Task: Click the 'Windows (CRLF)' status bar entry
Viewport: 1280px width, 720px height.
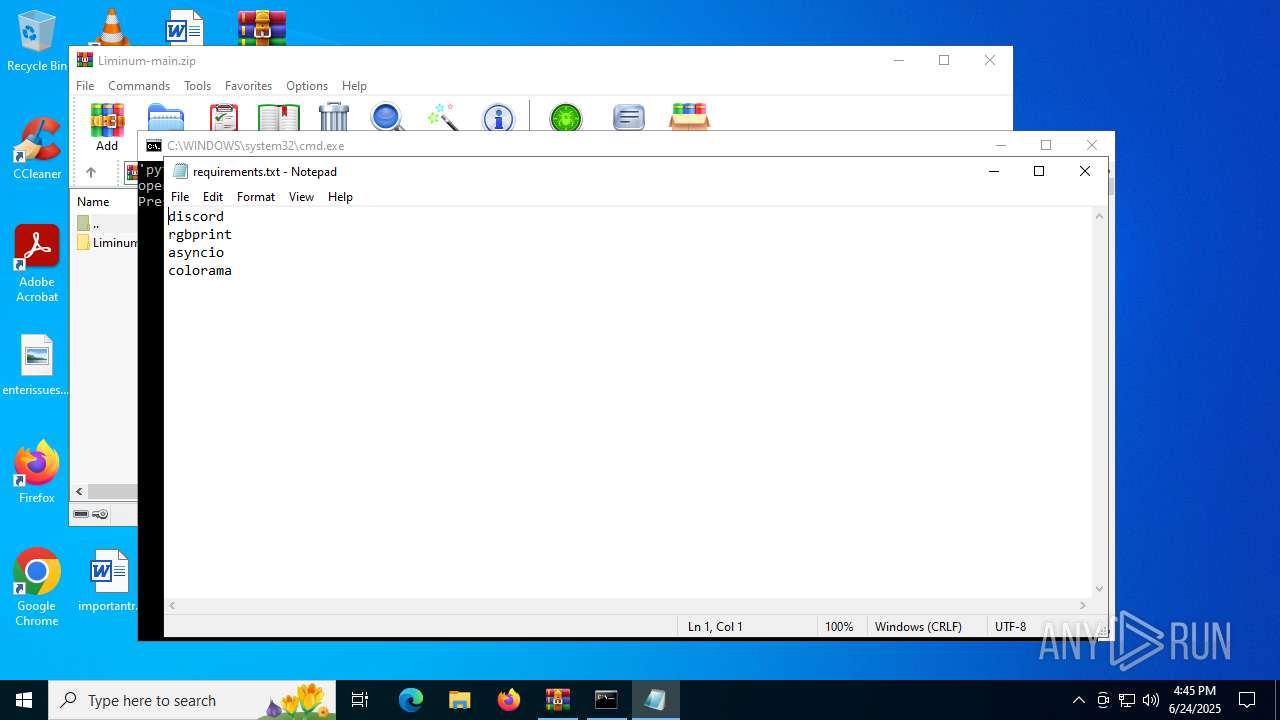Action: point(918,627)
